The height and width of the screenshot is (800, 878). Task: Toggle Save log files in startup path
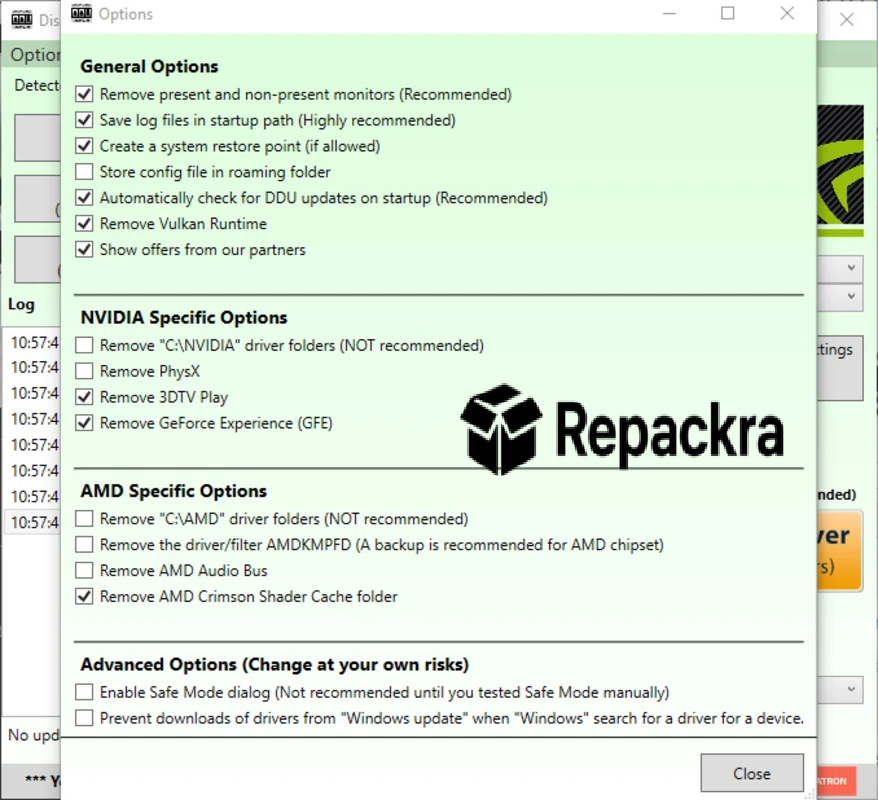point(84,120)
